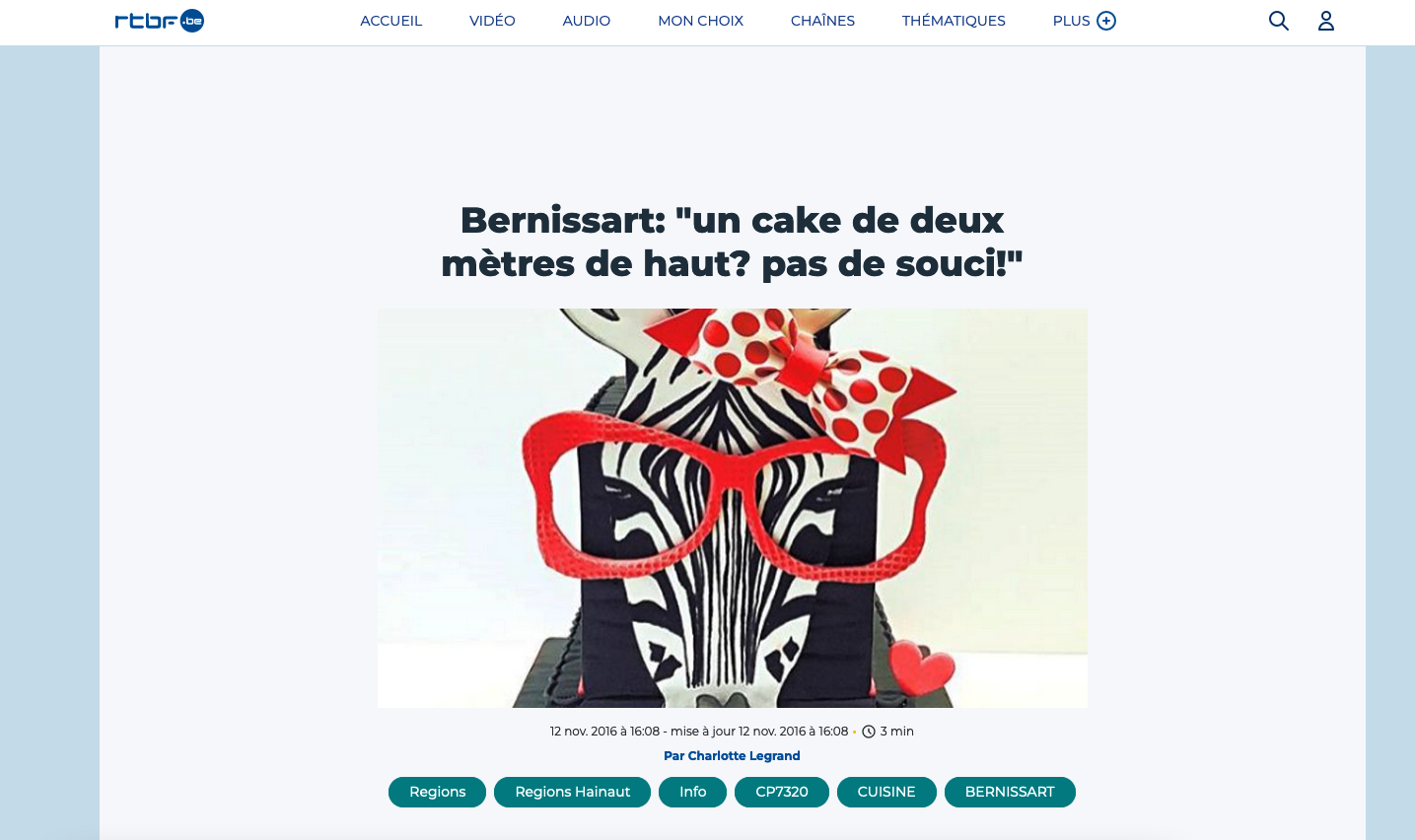Click the BERNISSART tag
This screenshot has width=1415, height=840.
pos(1010,792)
